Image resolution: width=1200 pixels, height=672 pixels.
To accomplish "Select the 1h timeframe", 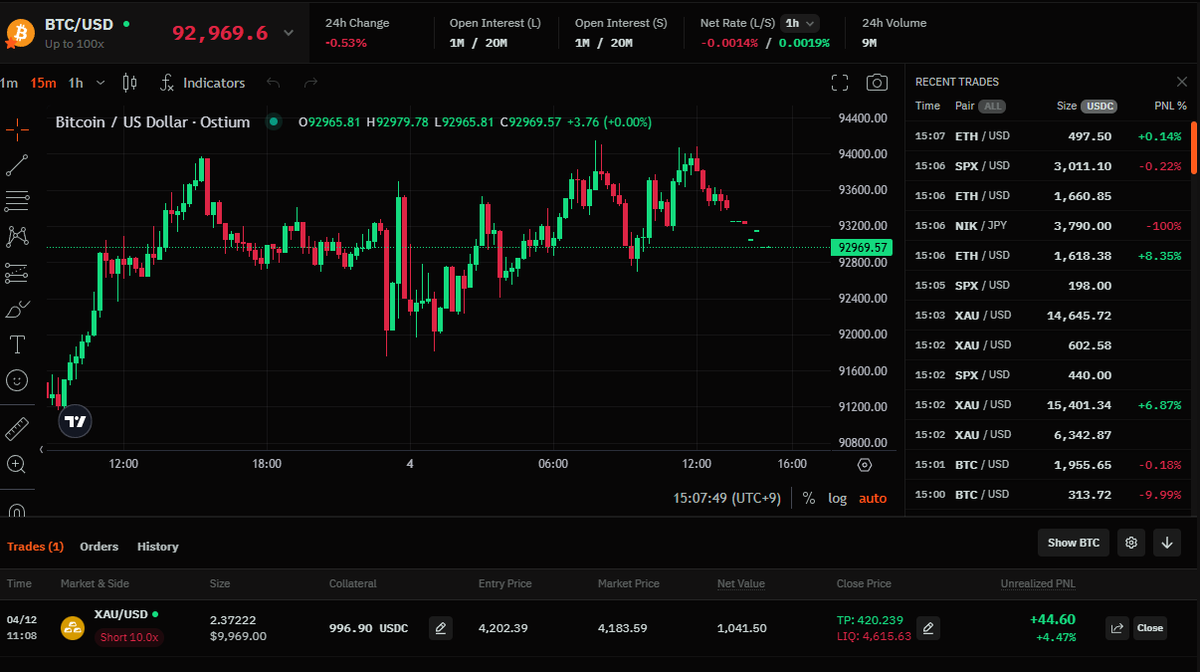I will click(x=76, y=83).
